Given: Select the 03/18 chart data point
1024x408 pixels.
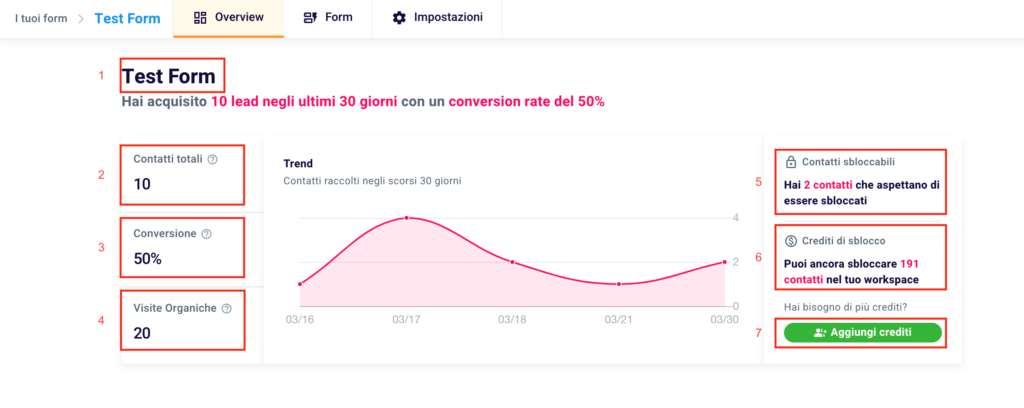Looking at the screenshot, I should 513,262.
